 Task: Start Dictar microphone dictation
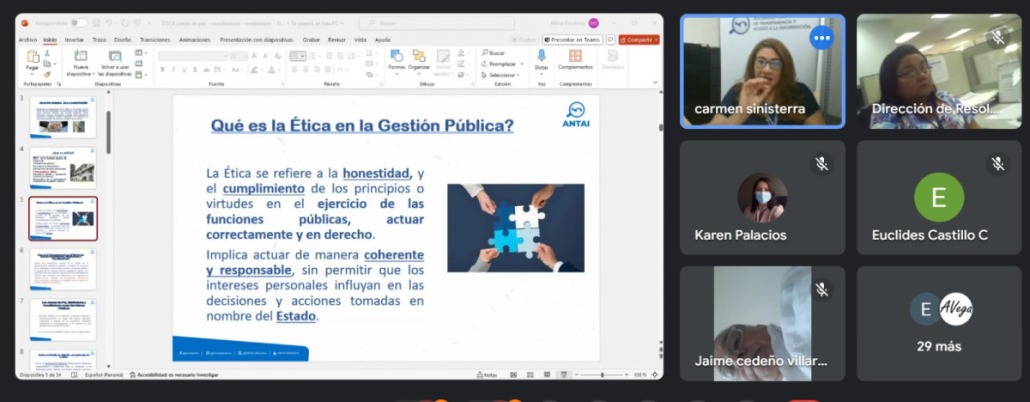541,59
